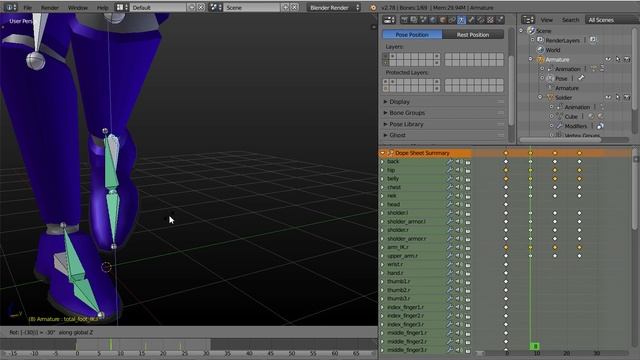Select Pose Position button
The image size is (640, 360).
pyautogui.click(x=412, y=35)
